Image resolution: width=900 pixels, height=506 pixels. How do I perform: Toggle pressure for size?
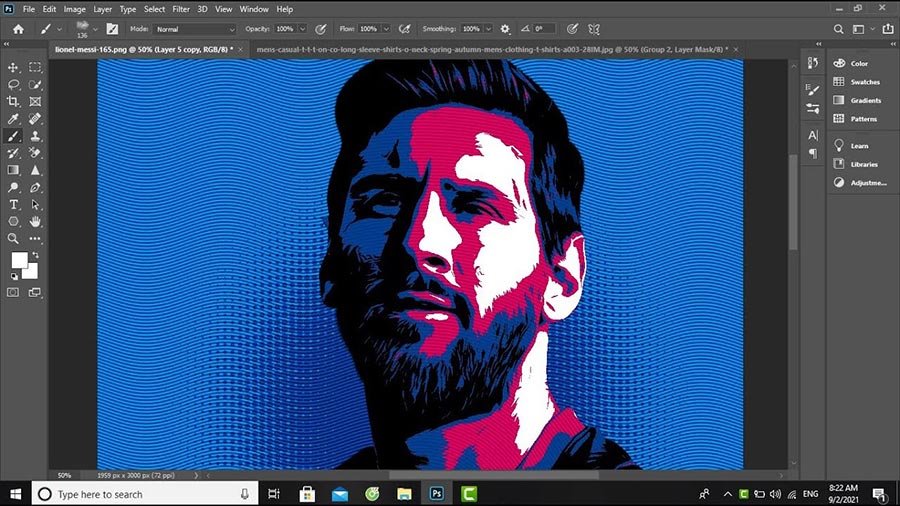click(x=572, y=29)
